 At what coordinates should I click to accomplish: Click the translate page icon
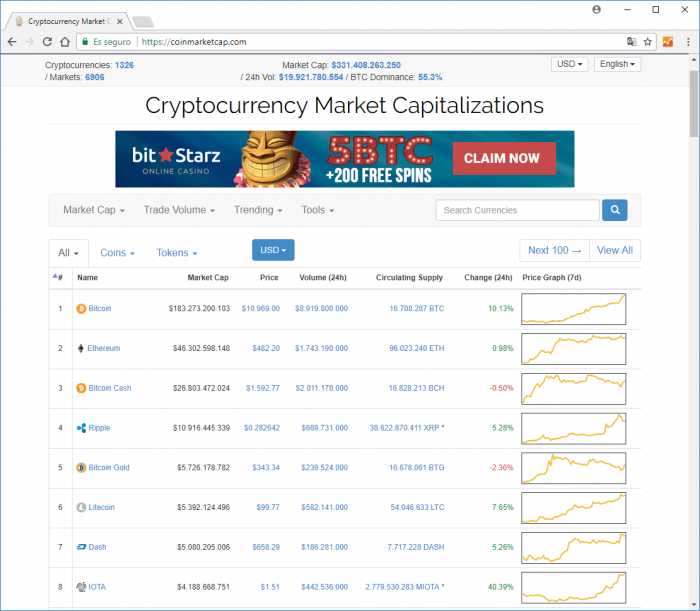pos(631,42)
